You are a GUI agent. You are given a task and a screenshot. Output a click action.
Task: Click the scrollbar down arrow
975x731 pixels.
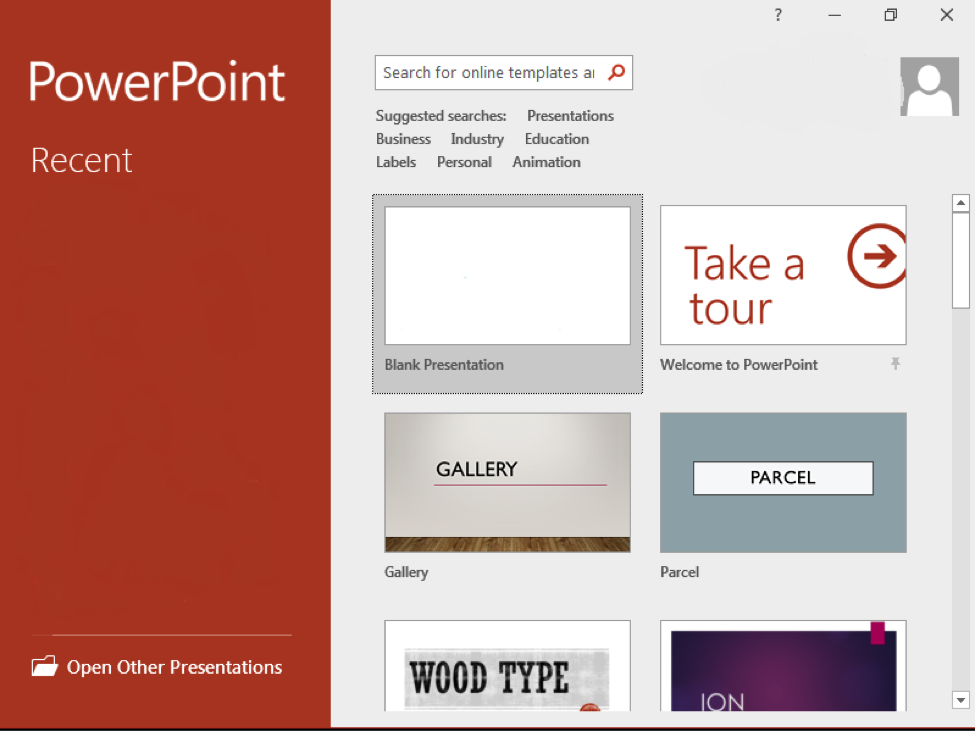click(961, 700)
